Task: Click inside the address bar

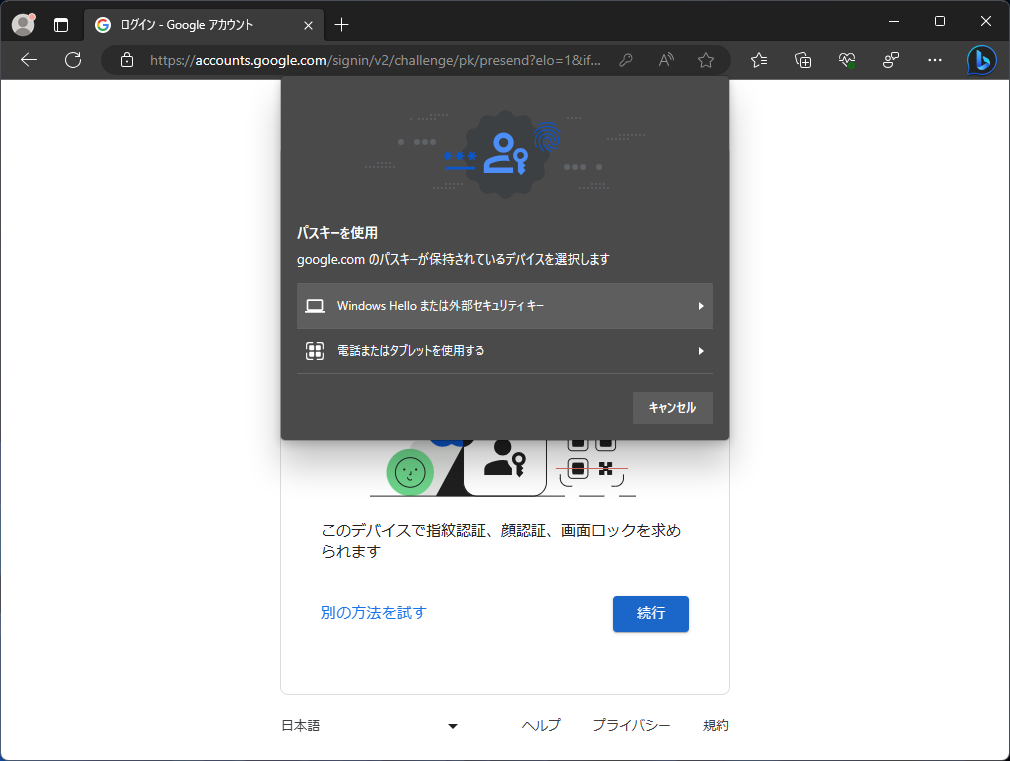Action: pos(370,60)
